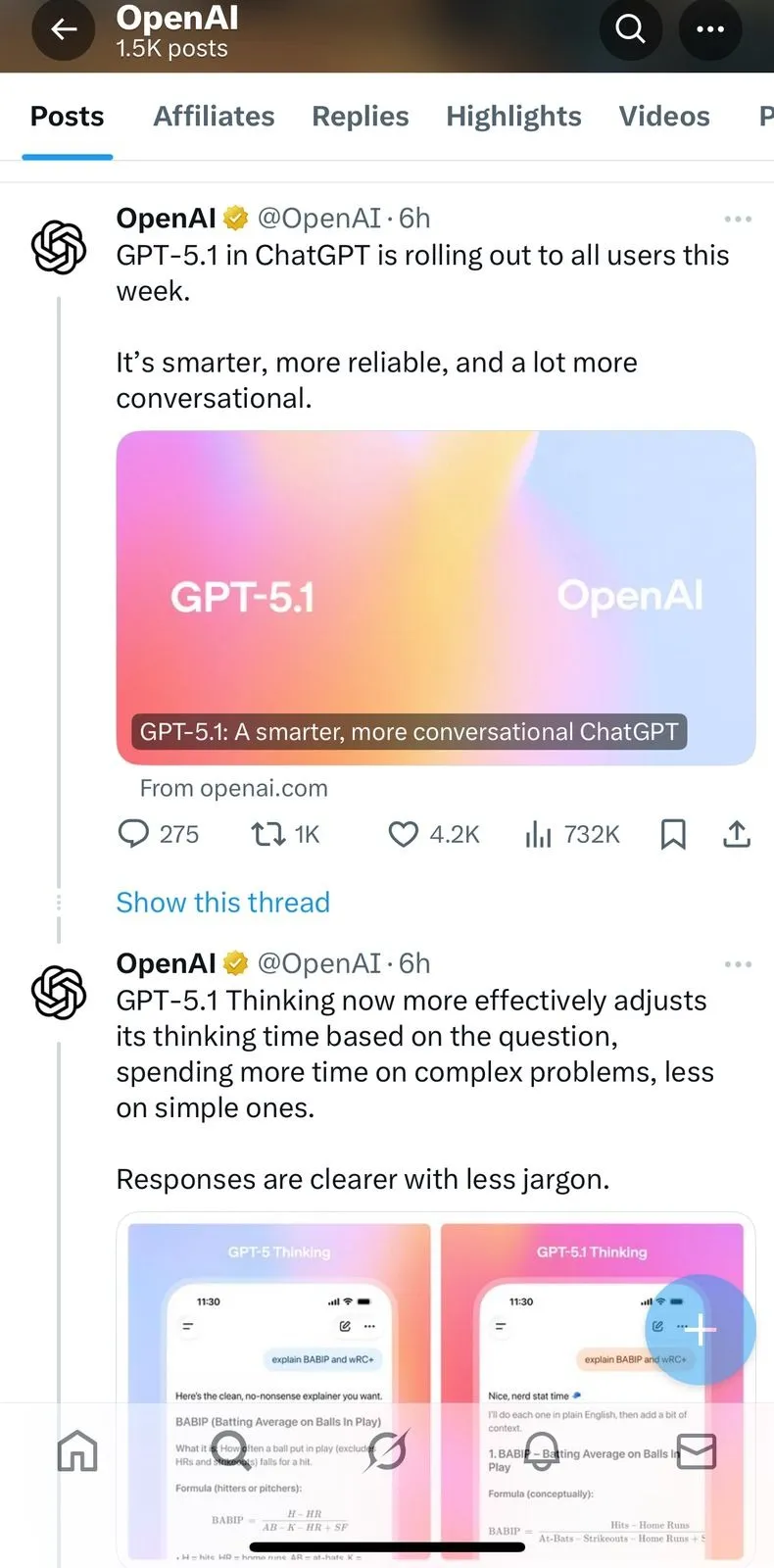Tap the back arrow button
This screenshot has height=1568, width=774.
(x=64, y=29)
